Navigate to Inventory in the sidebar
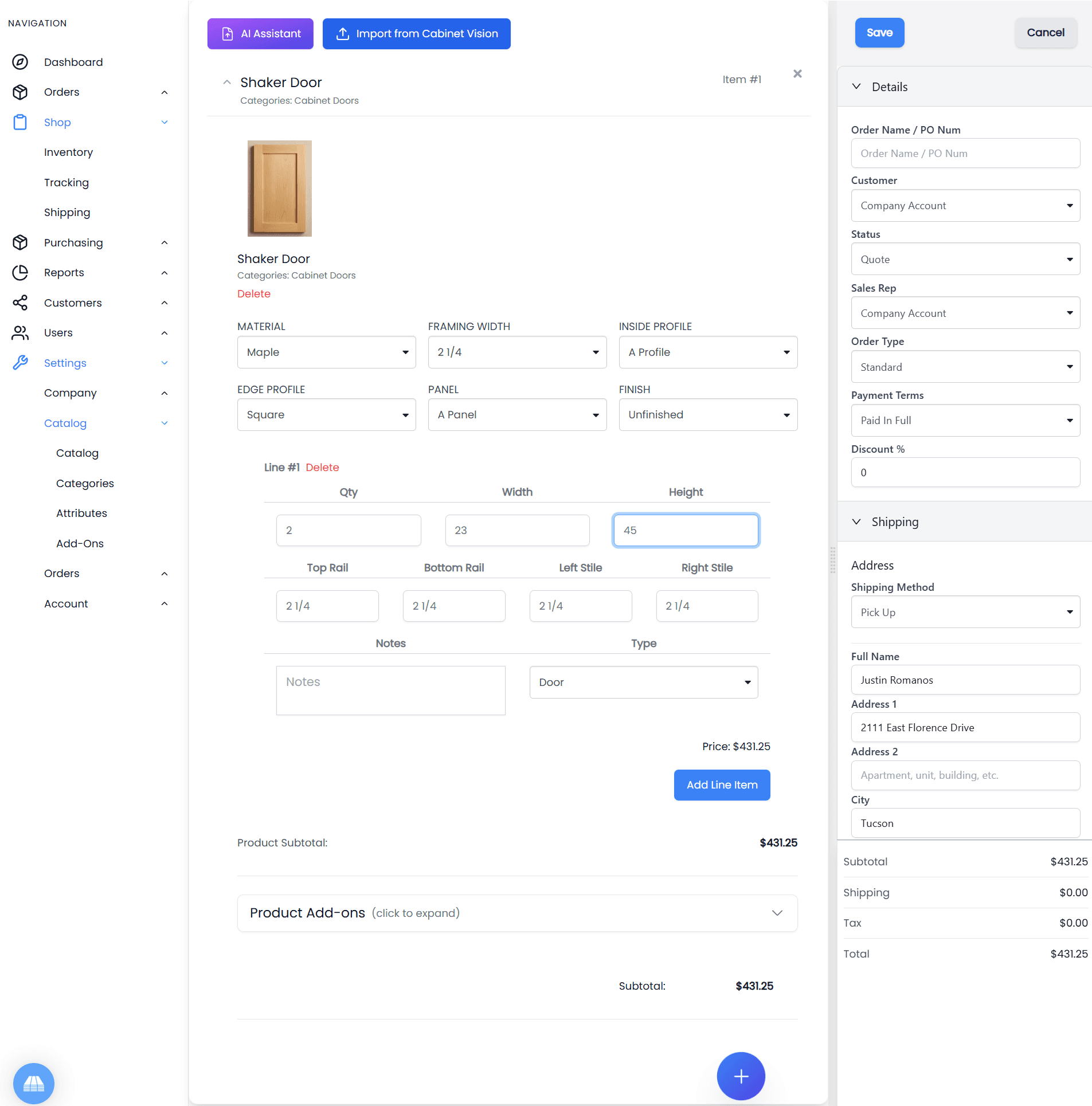Screen dimensions: 1092x1106 68,152
